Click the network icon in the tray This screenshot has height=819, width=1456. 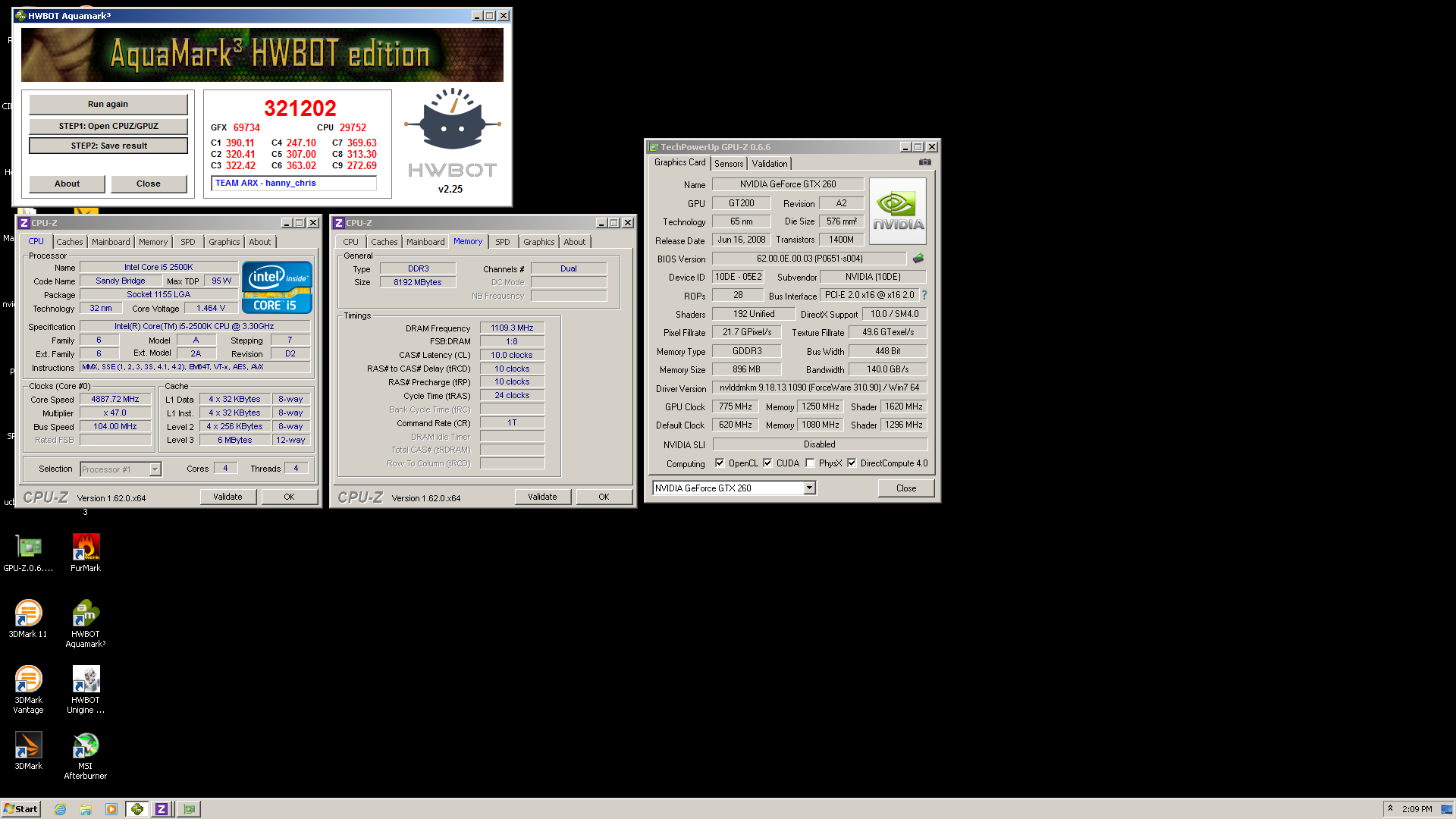[1447, 809]
